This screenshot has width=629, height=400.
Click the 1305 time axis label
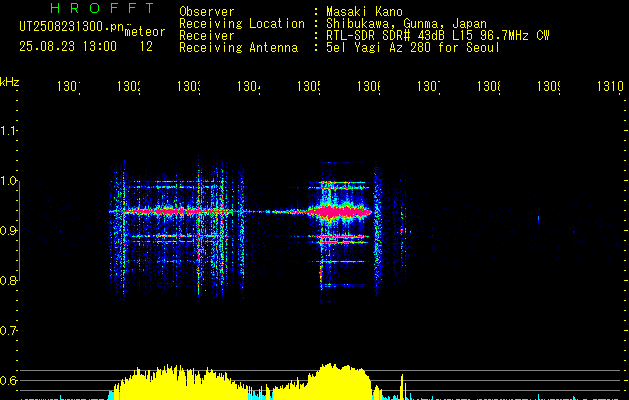click(309, 86)
